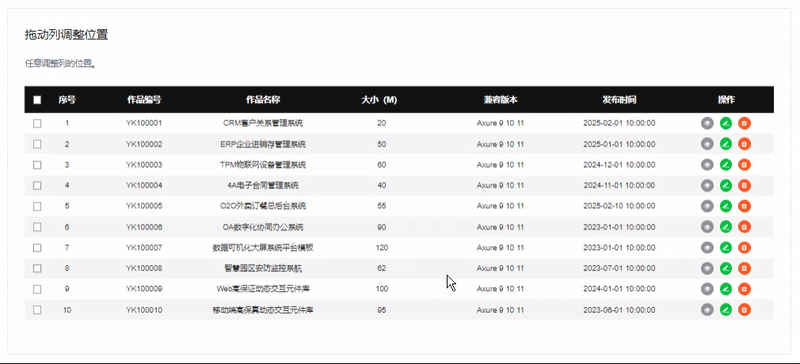The height and width of the screenshot is (364, 800).
Task: Click the 兼容版本 column header
Action: [x=501, y=100]
